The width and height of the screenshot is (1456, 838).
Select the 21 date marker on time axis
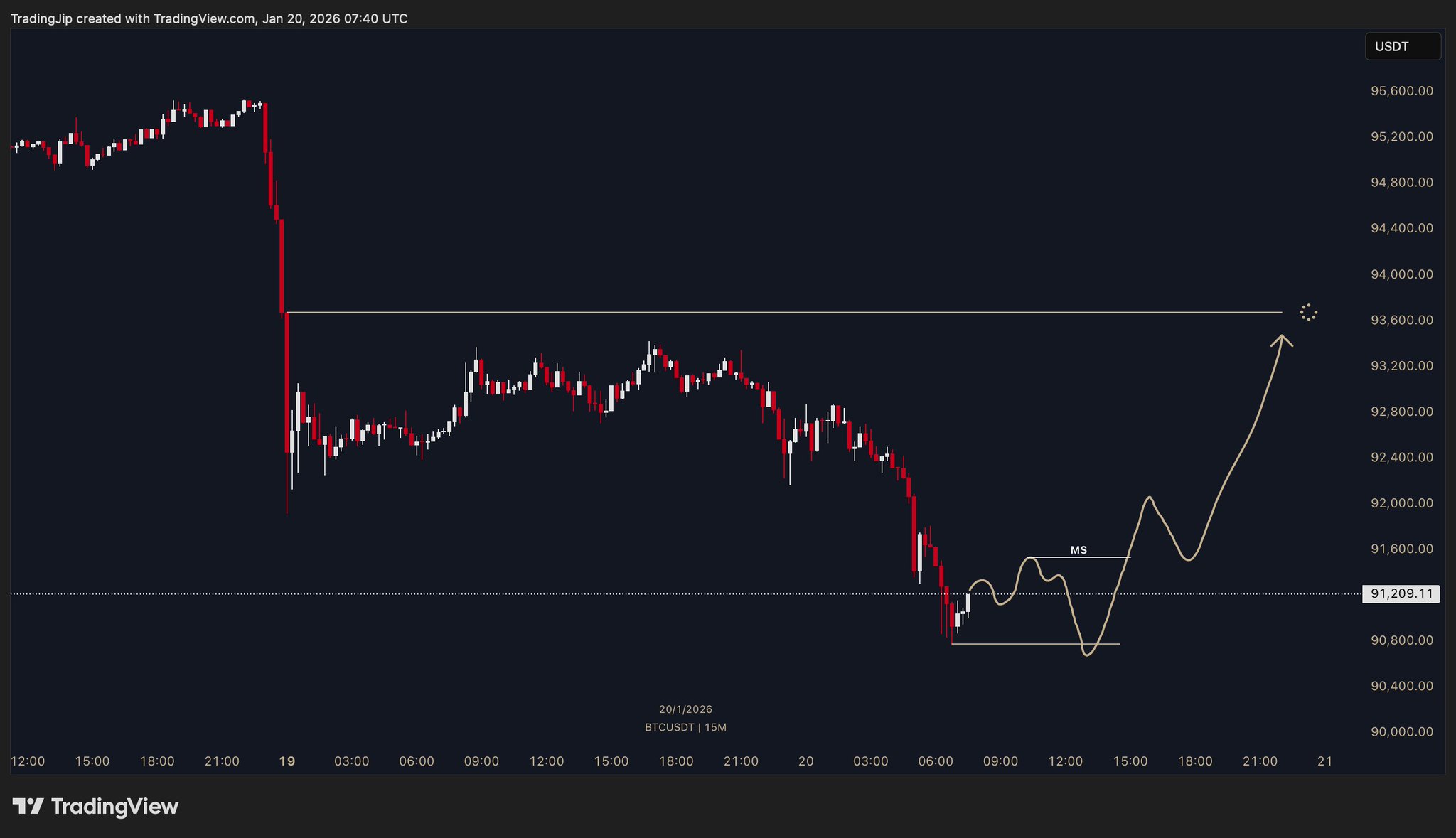(1324, 761)
